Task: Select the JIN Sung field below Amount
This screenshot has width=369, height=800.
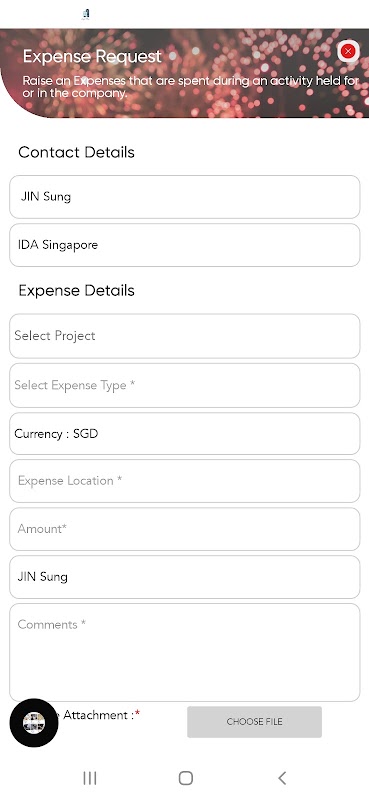Action: point(185,577)
